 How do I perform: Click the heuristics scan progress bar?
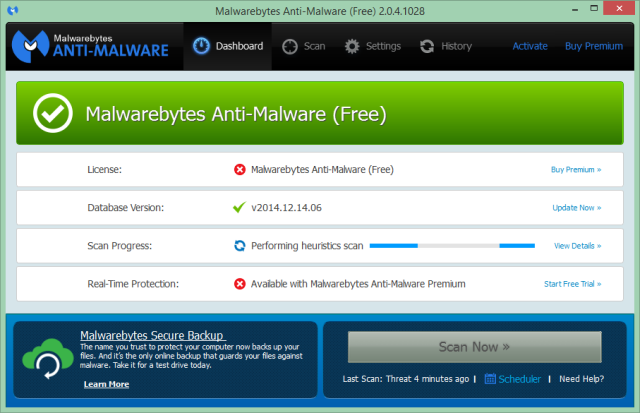pos(452,246)
